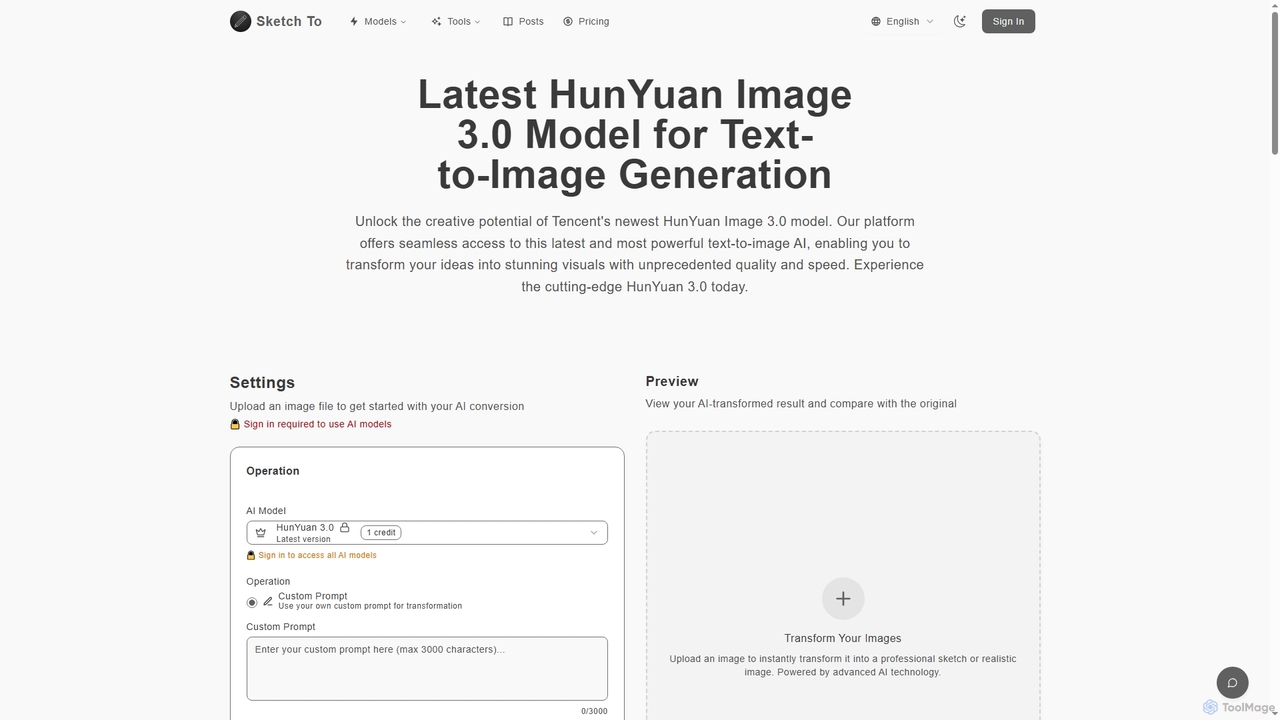This screenshot has width=1280, height=720.
Task: Expand the Tools chevron
Action: click(477, 22)
